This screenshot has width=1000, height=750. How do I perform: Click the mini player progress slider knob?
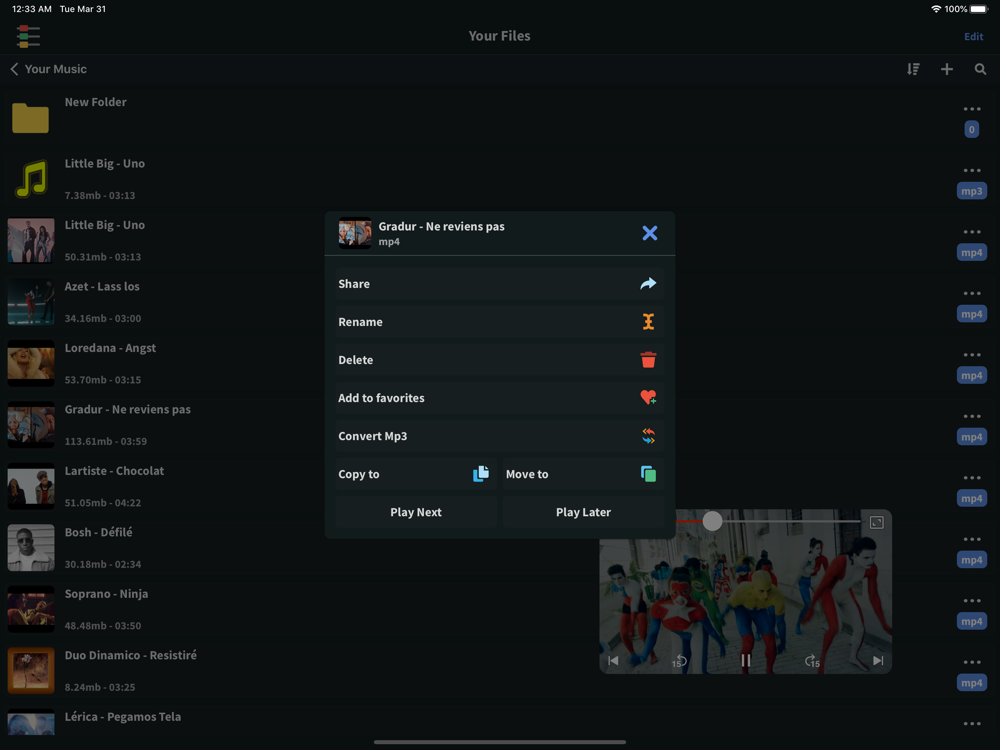point(712,521)
